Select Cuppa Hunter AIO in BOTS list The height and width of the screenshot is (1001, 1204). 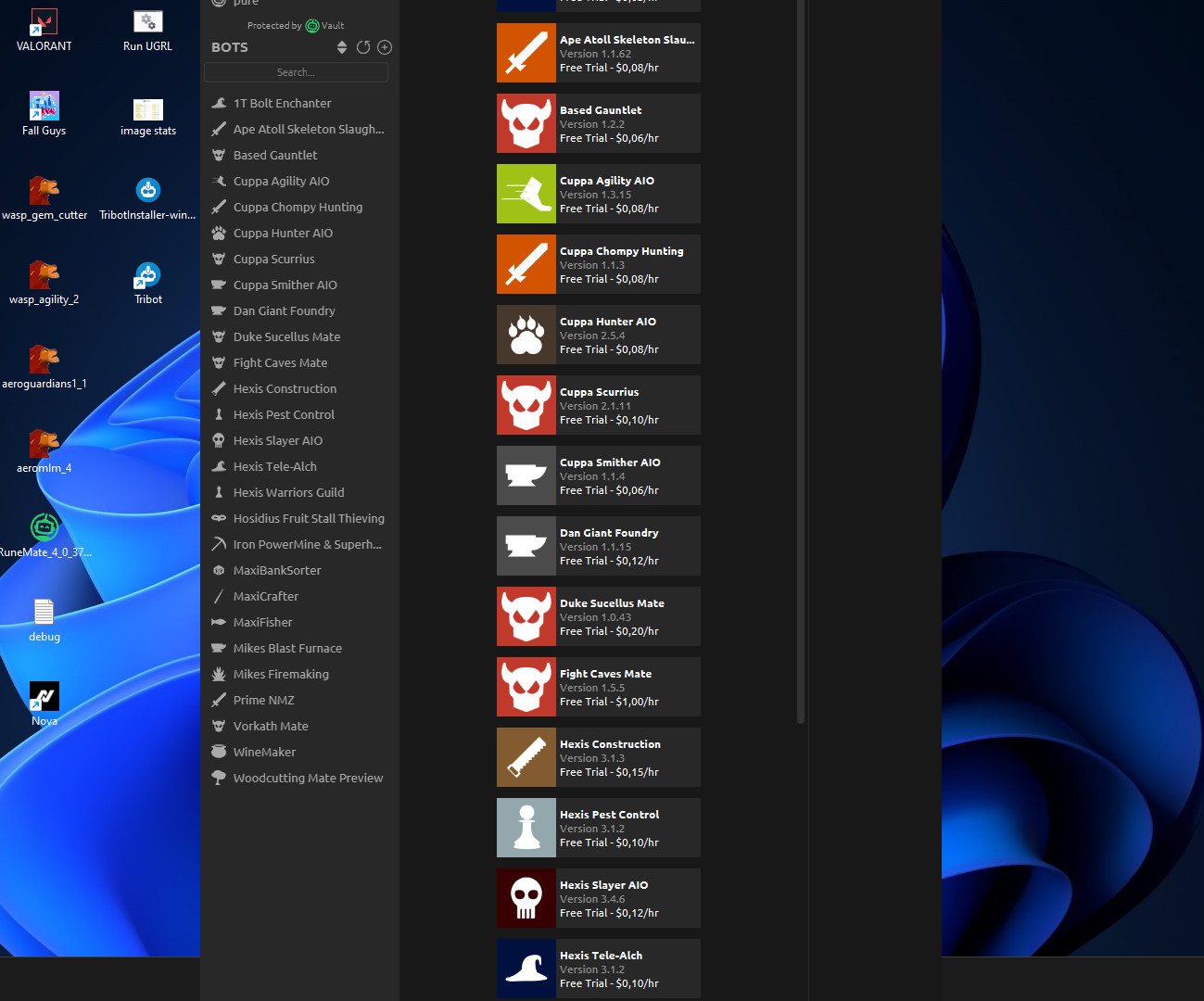299,233
